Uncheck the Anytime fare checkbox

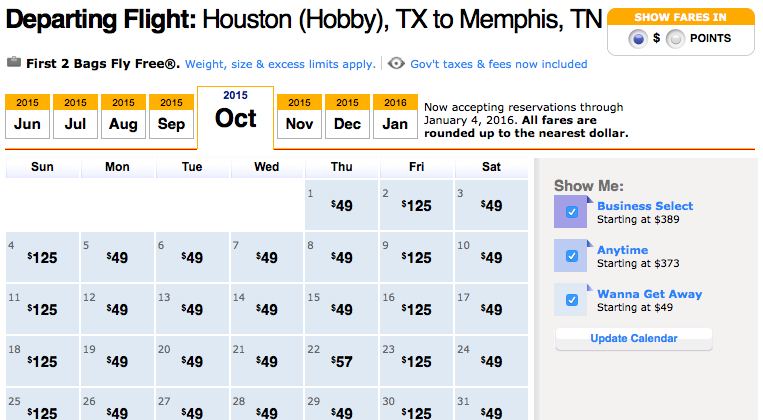tap(572, 256)
